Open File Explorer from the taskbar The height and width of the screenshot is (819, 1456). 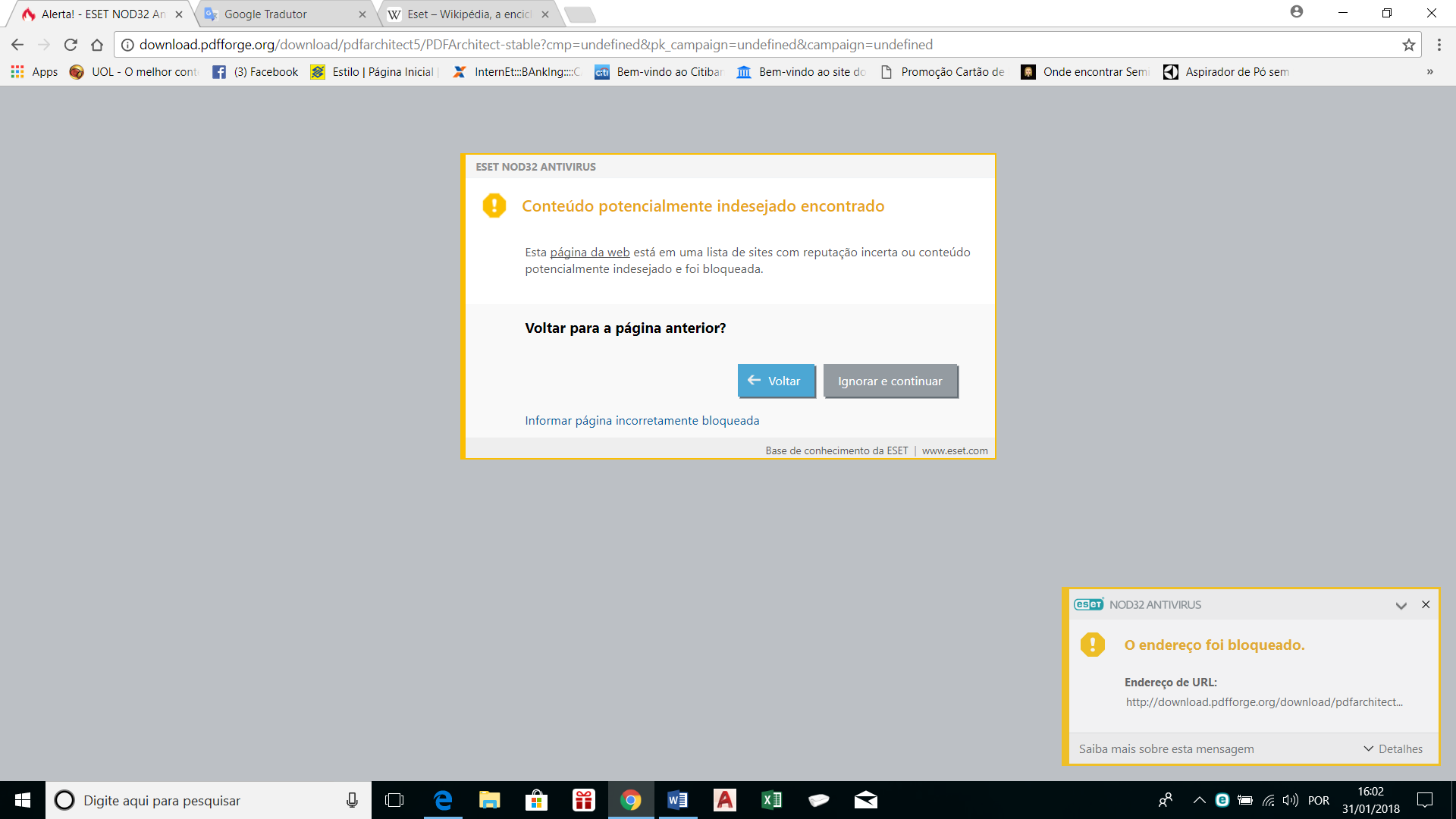click(x=489, y=800)
